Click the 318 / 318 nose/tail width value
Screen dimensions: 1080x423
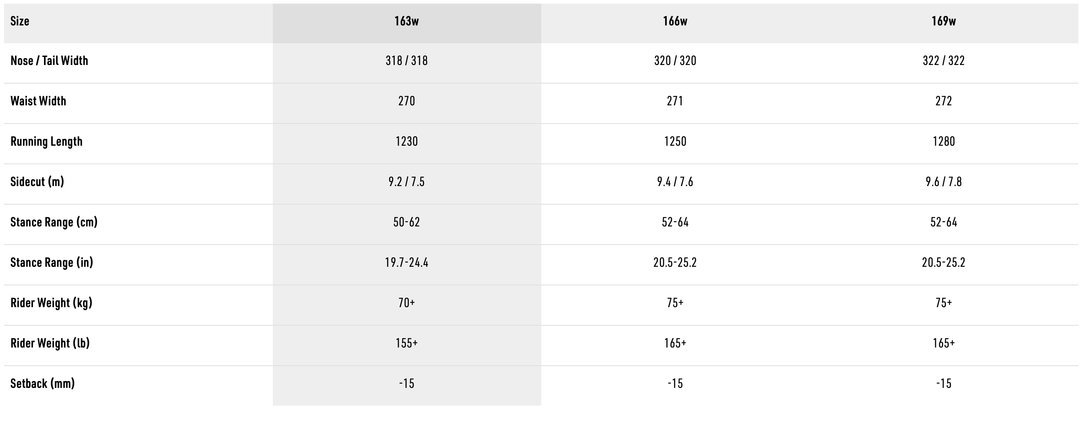coord(406,61)
